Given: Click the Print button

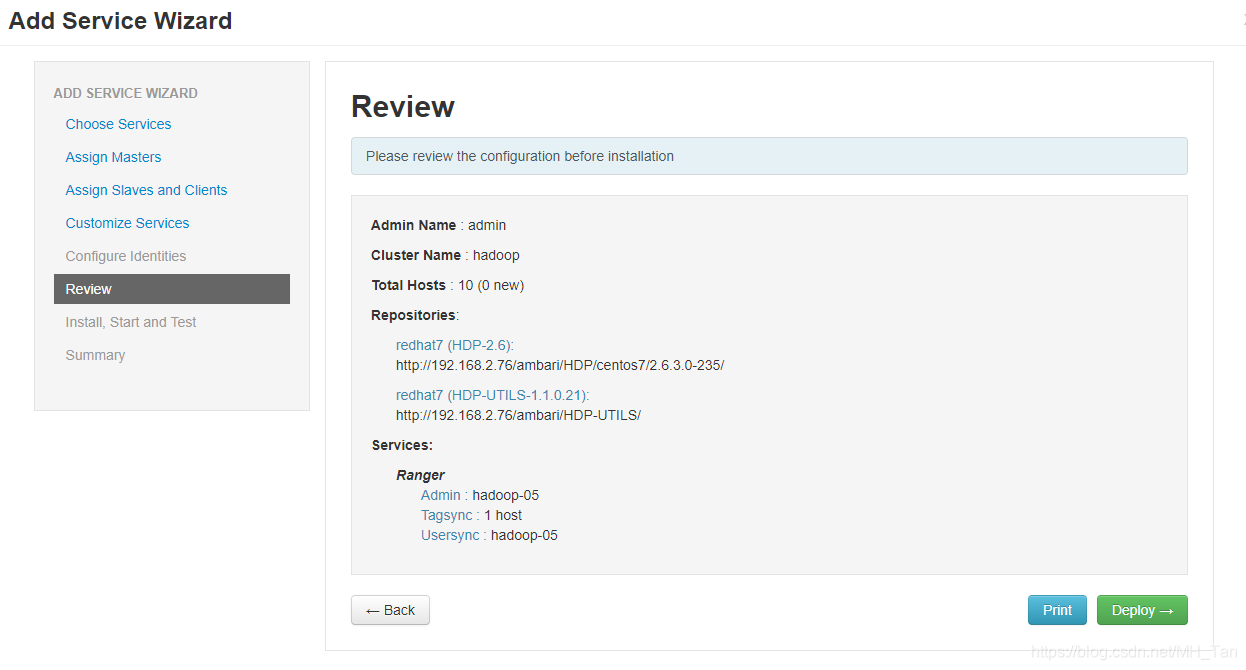Looking at the screenshot, I should [x=1057, y=610].
